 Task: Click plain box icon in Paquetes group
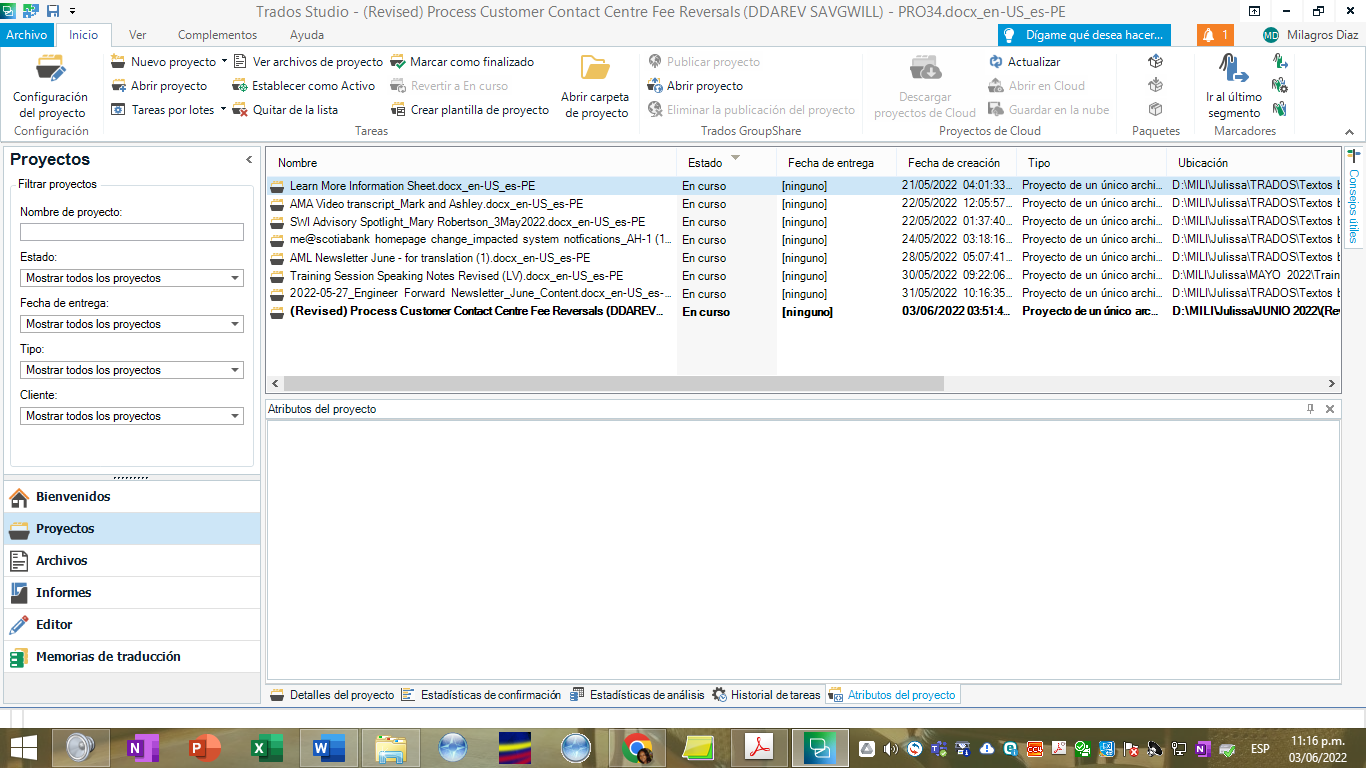pos(1155,109)
